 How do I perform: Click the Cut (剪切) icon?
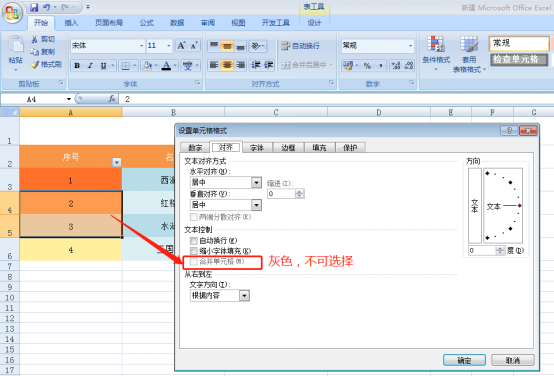coord(35,39)
